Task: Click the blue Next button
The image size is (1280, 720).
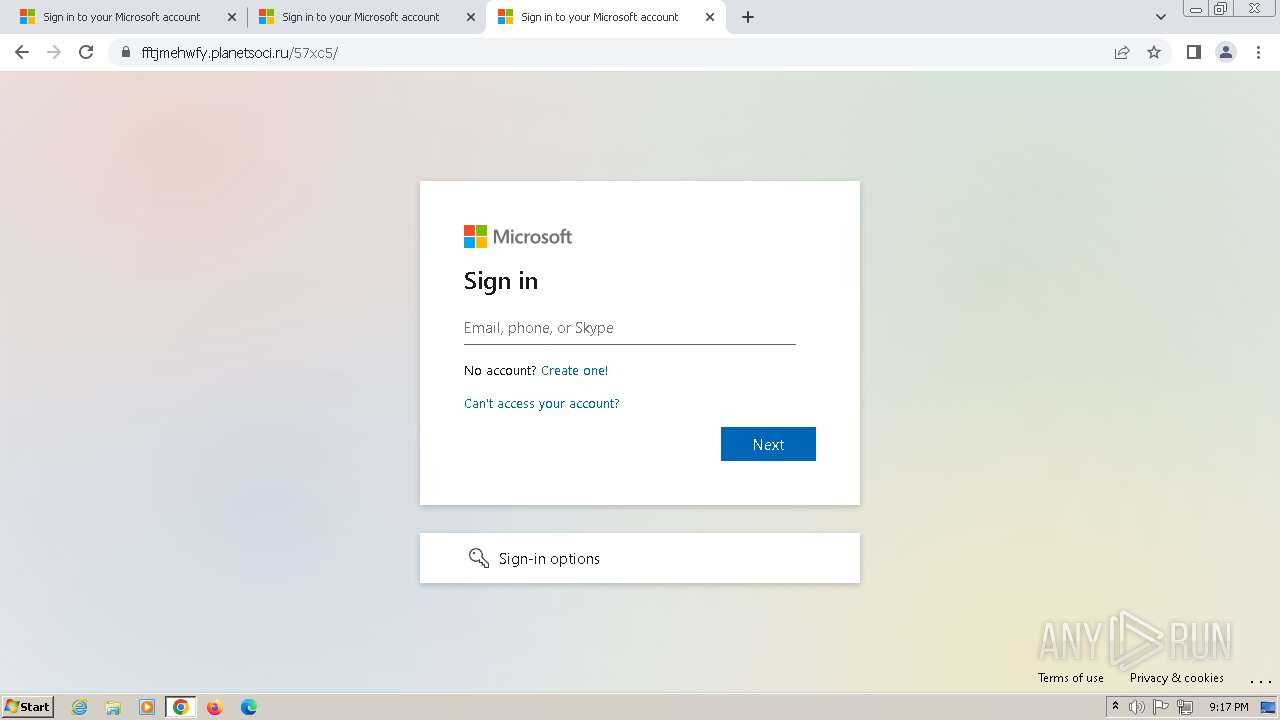Action: pos(768,444)
